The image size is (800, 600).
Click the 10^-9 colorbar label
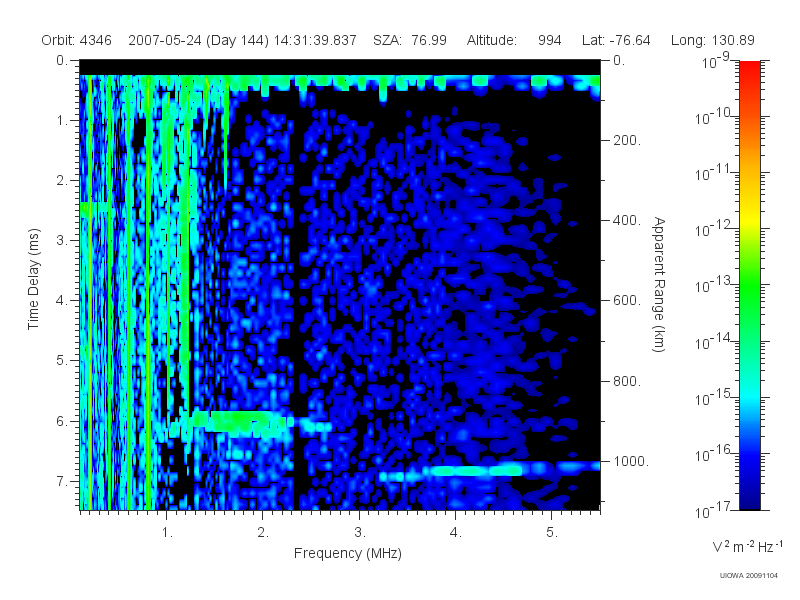pos(716,61)
